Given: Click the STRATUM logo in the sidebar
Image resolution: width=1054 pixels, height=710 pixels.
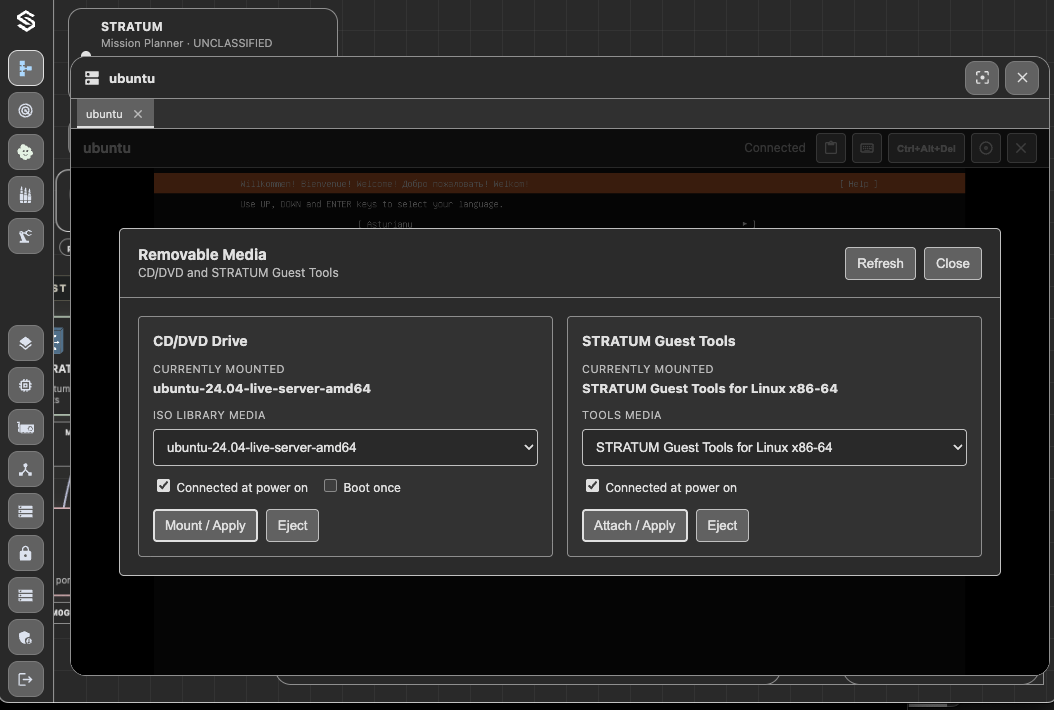Looking at the screenshot, I should [26, 21].
